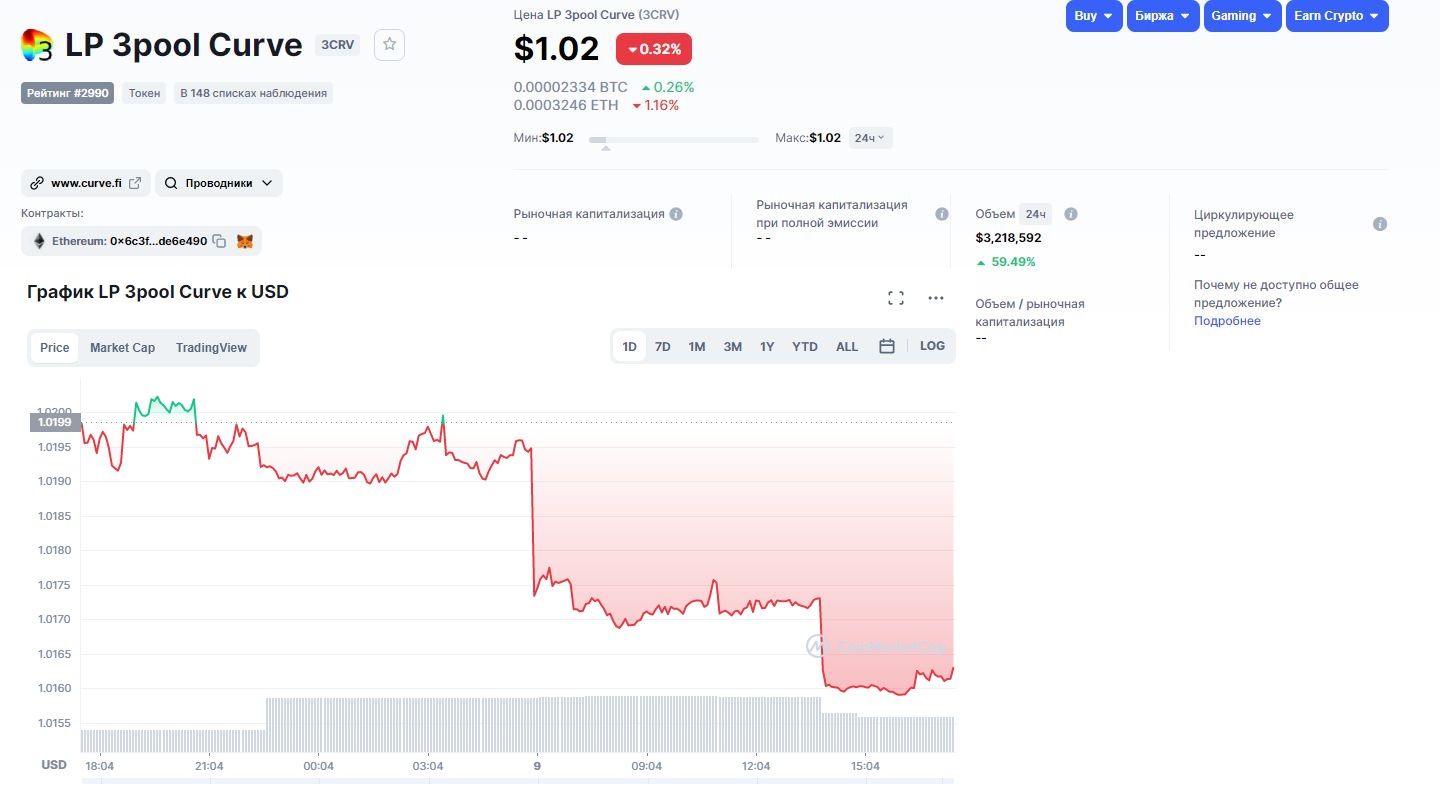Show info tooltip for Циркулирующее предложение
The width and height of the screenshot is (1440, 796).
click(1380, 224)
